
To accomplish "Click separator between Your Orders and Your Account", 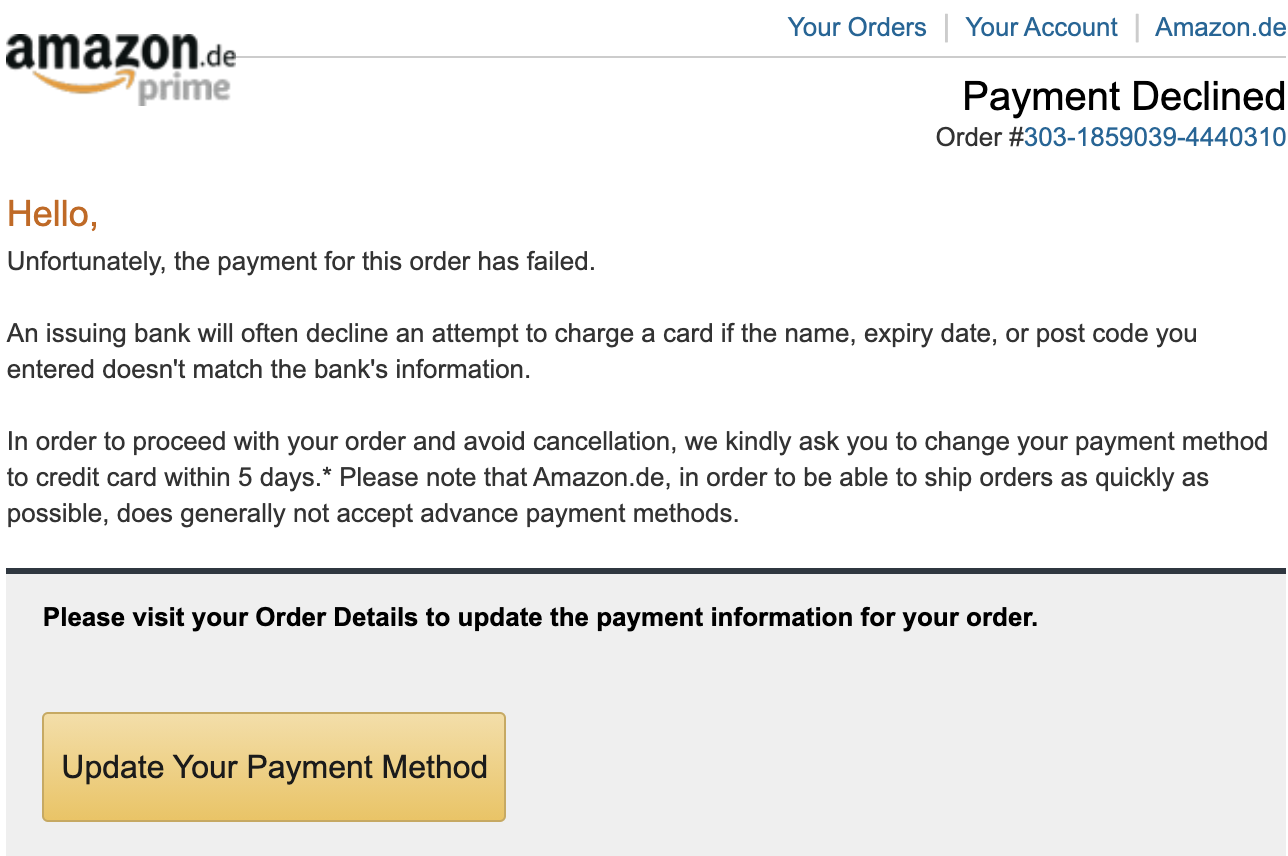I will (x=946, y=27).
